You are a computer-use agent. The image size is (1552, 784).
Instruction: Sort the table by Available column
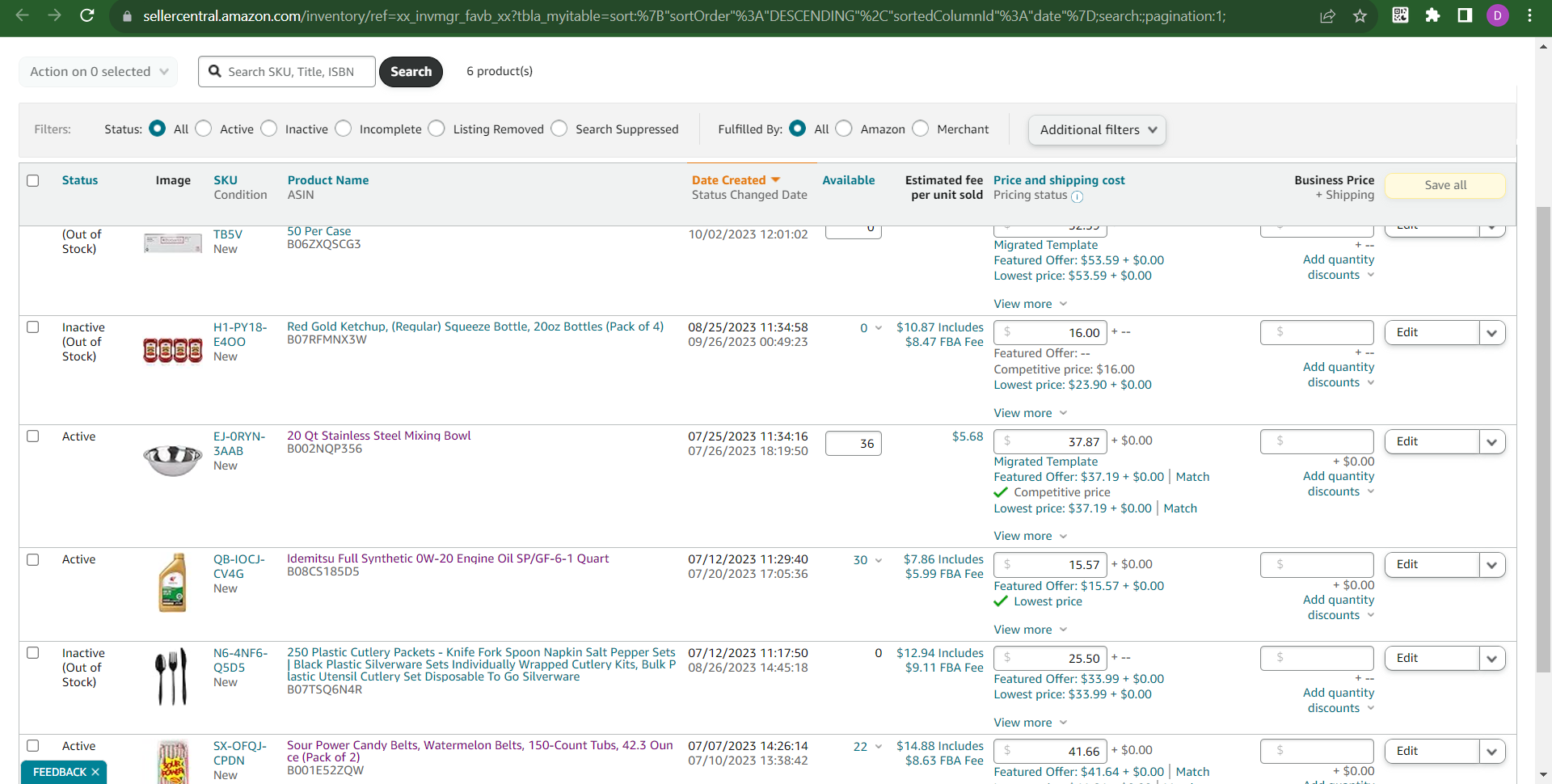point(849,180)
